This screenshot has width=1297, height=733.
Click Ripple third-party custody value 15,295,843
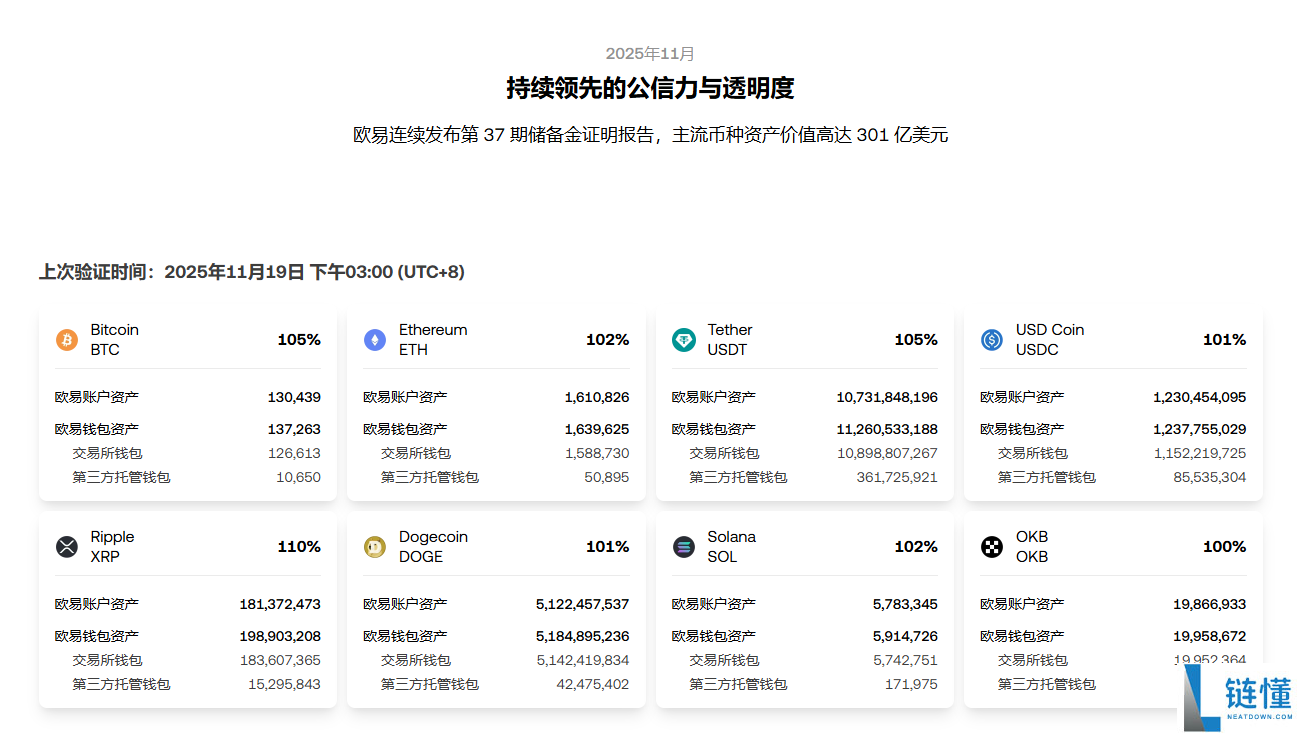click(x=285, y=684)
